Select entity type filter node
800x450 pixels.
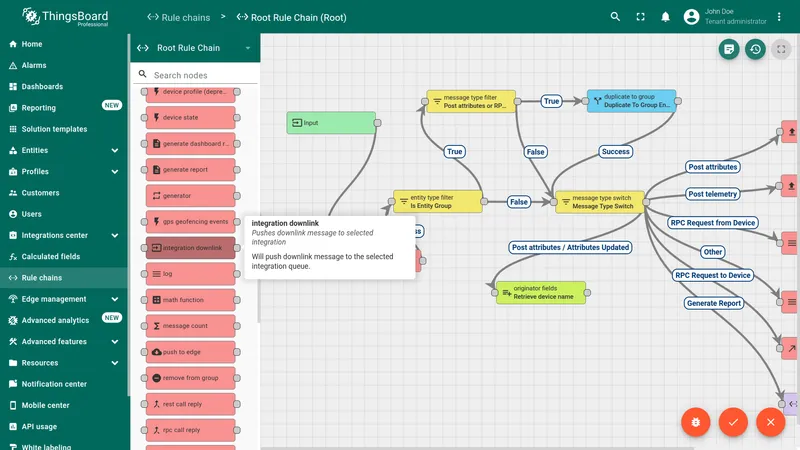438,202
